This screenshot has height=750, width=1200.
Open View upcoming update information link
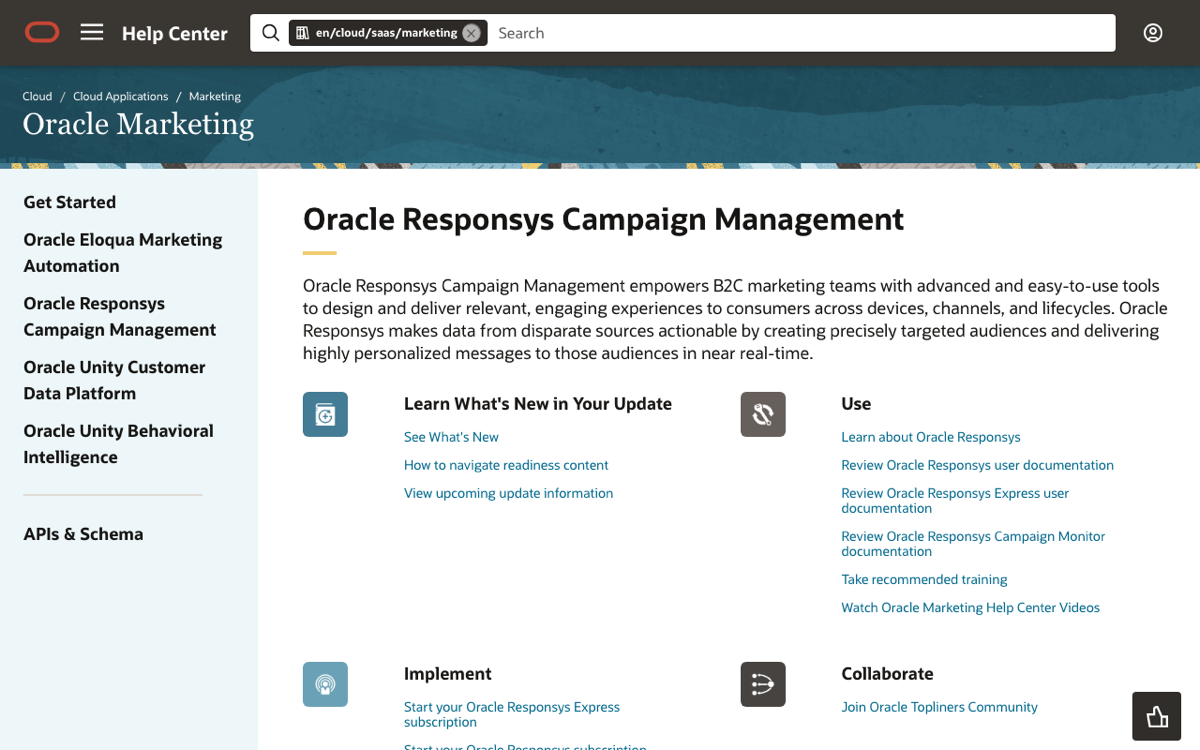(508, 493)
